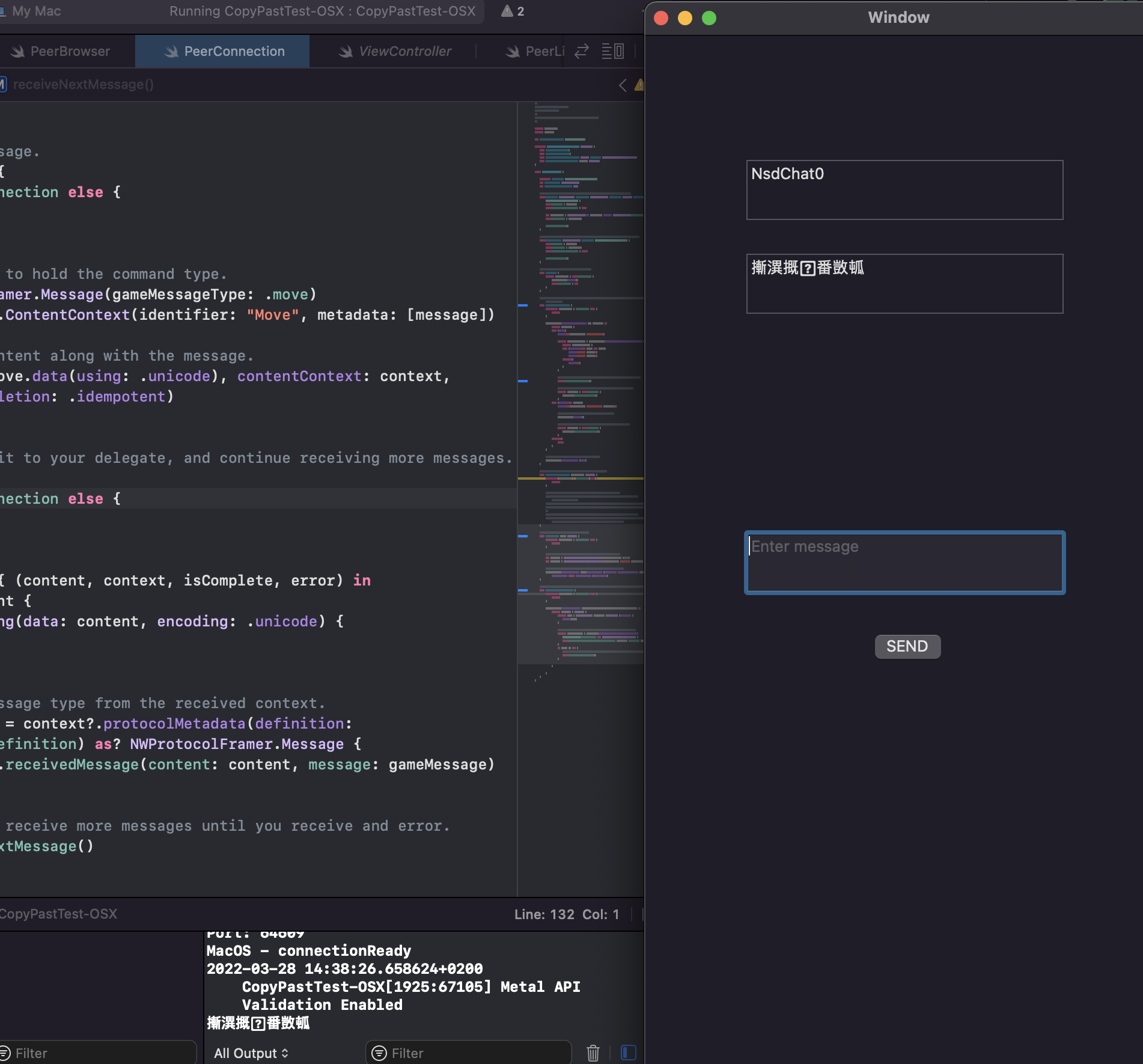Click the NWProtocolFramer.Message code token

[237, 744]
